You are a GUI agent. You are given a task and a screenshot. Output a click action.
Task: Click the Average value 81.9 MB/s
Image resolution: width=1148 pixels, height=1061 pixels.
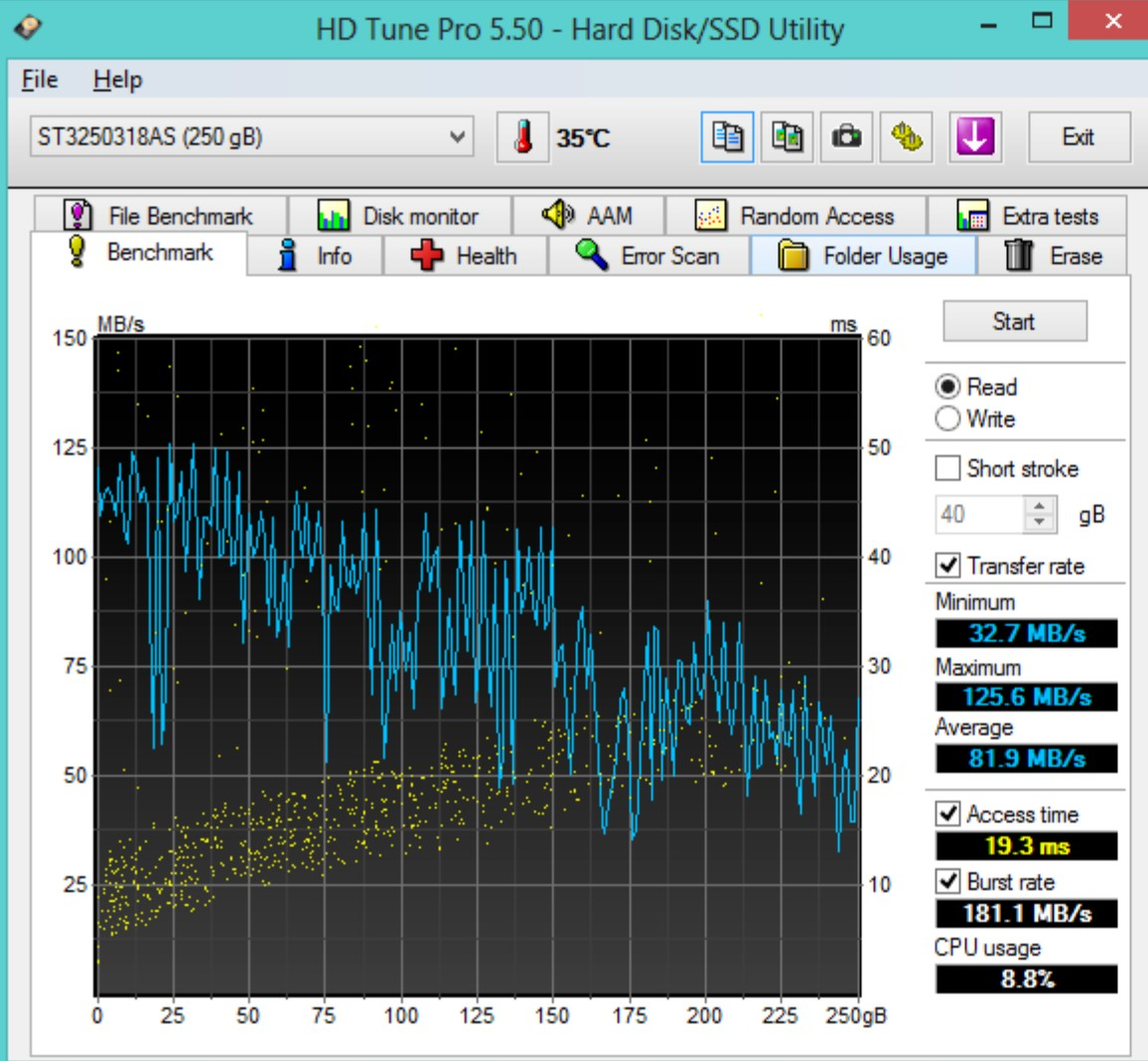click(1027, 759)
